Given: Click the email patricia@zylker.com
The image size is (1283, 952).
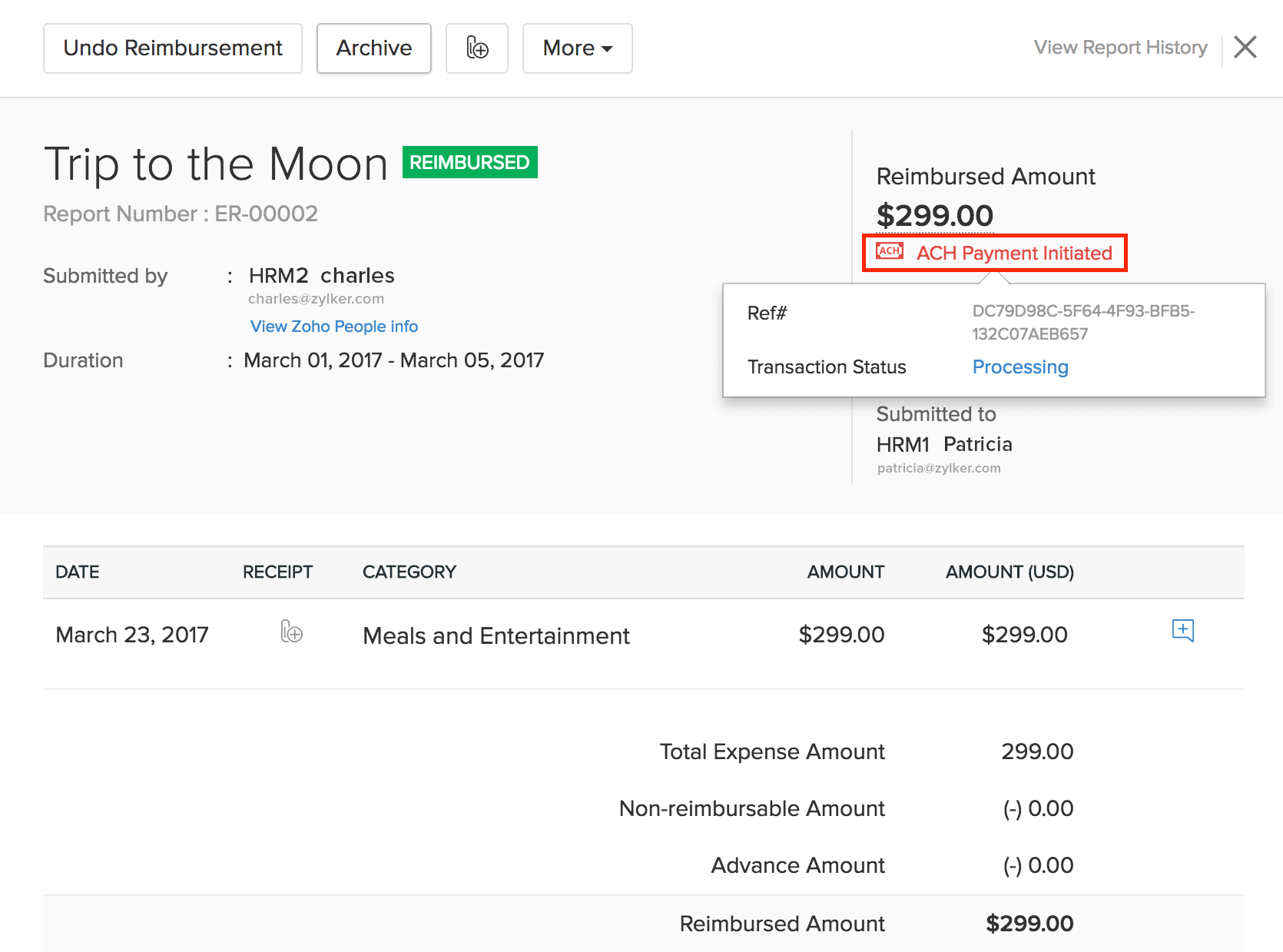Looking at the screenshot, I should click(939, 468).
